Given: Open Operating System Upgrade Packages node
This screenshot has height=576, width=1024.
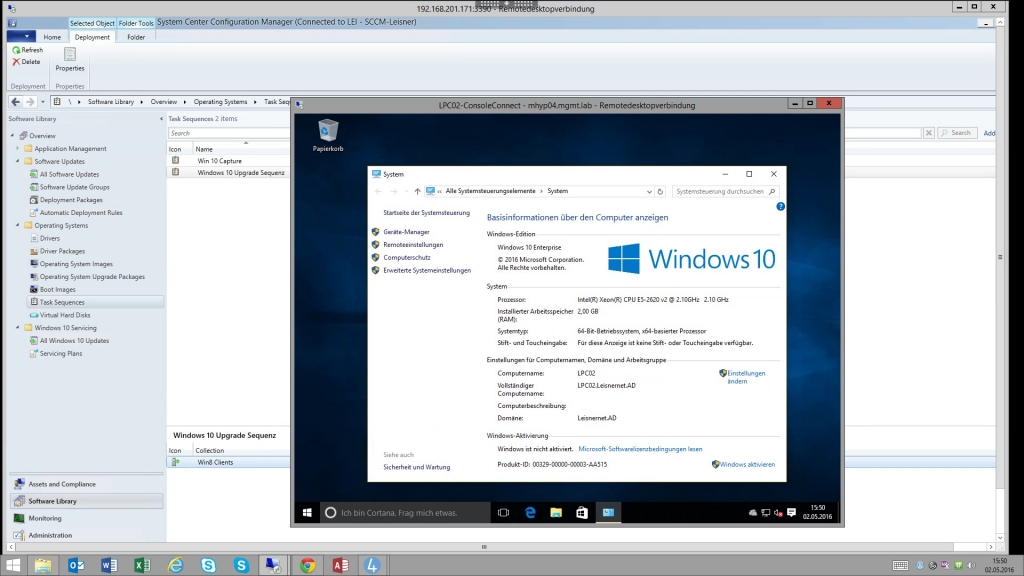Looking at the screenshot, I should [87, 276].
